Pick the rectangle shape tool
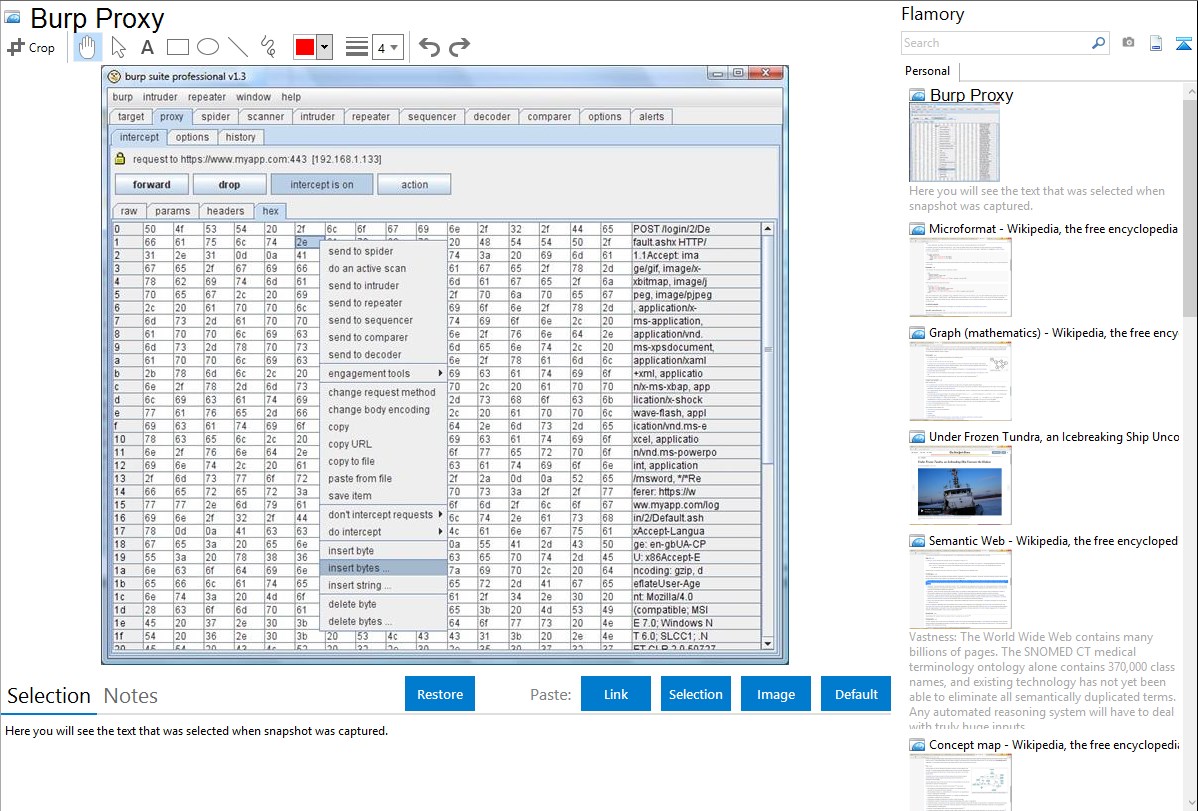 [x=178, y=47]
